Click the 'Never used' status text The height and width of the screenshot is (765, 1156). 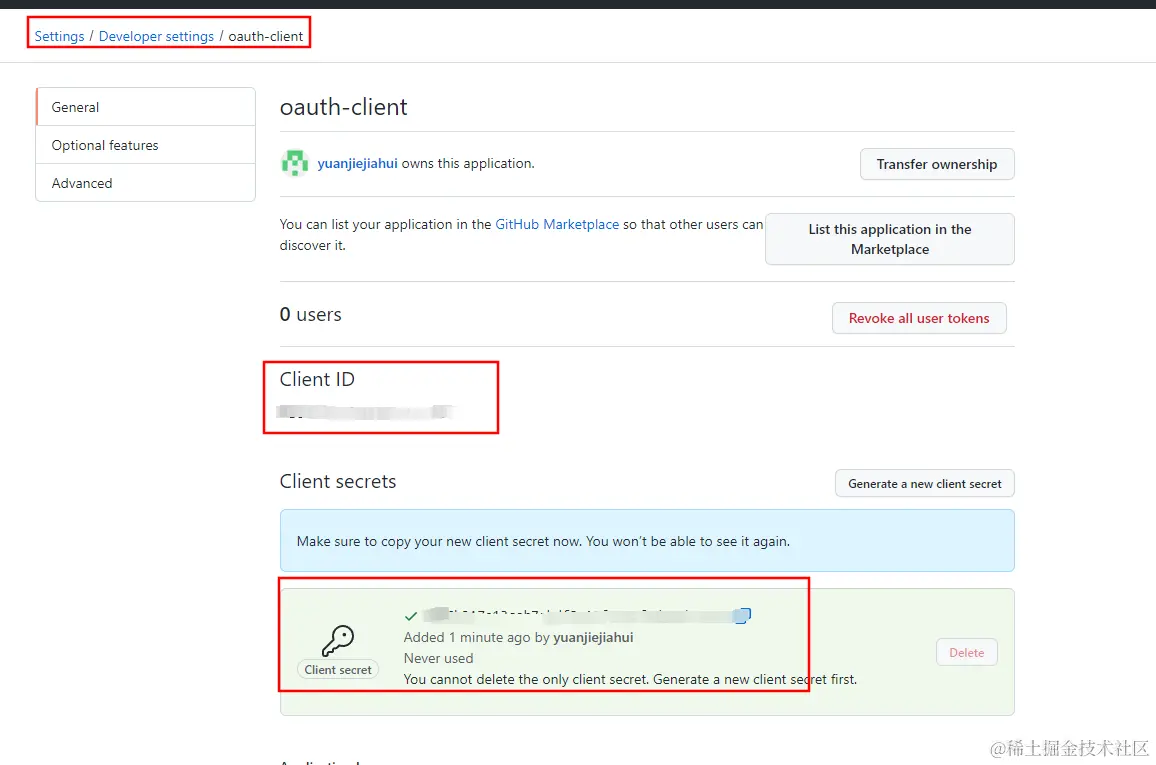tap(438, 658)
